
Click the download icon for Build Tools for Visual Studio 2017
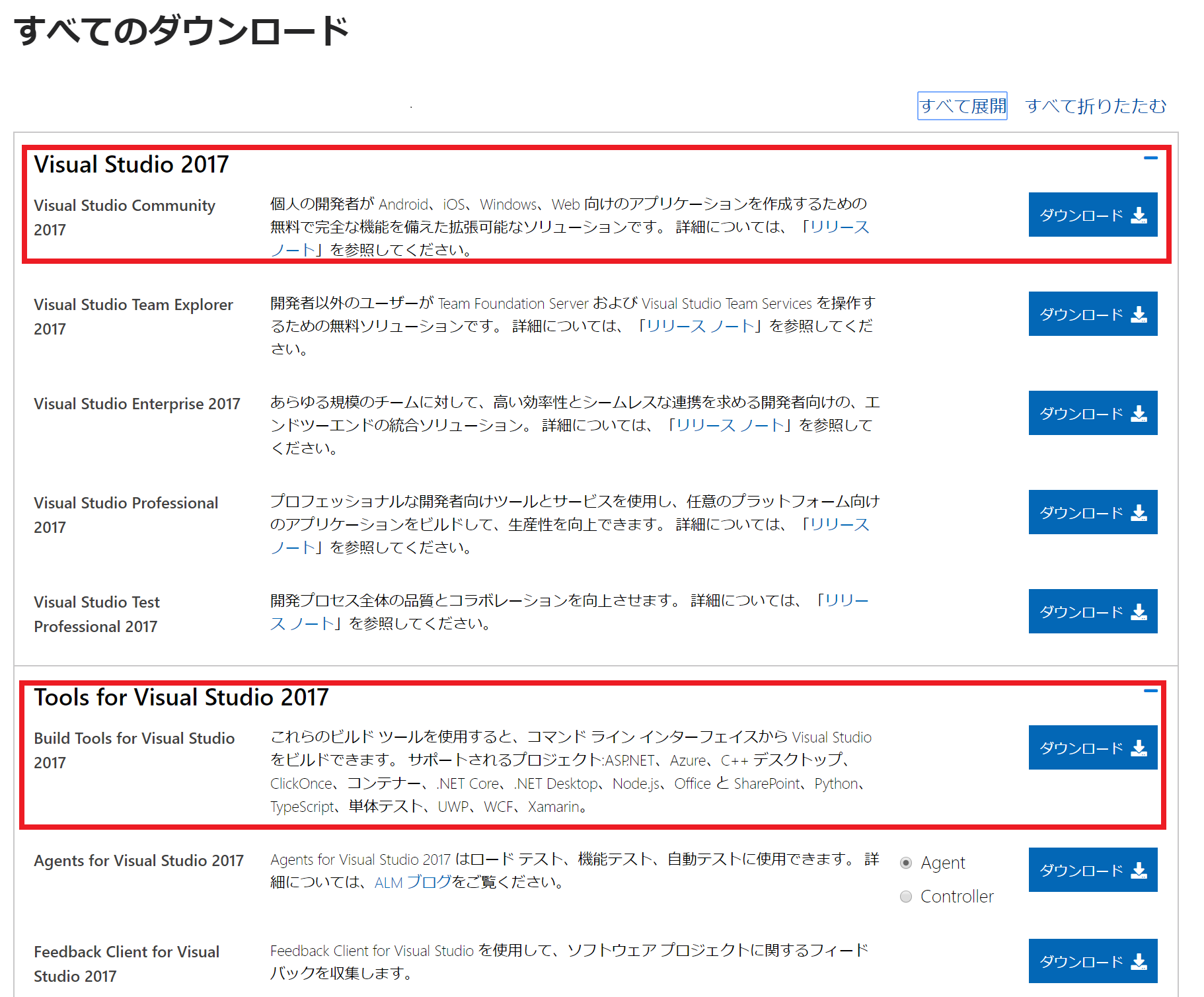click(x=1139, y=747)
